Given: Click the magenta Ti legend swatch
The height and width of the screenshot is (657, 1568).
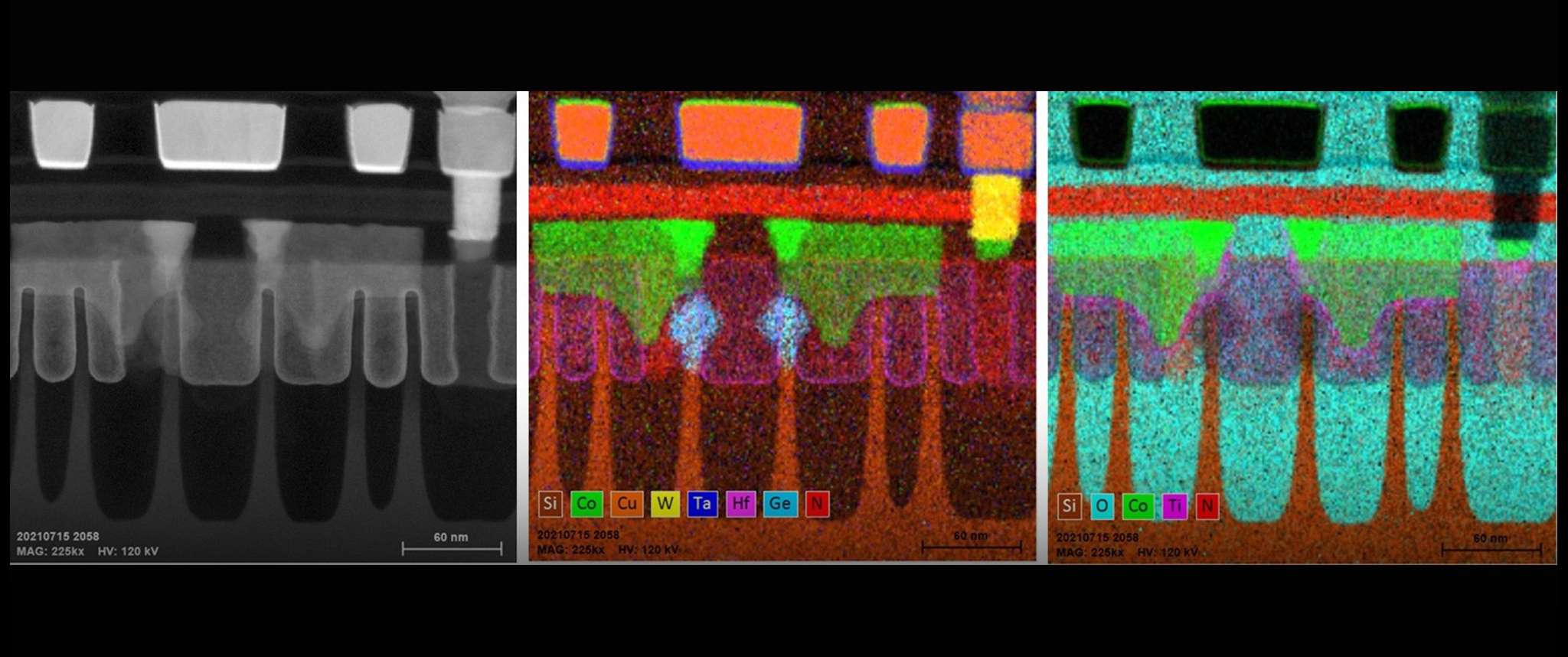Looking at the screenshot, I should [x=1174, y=506].
